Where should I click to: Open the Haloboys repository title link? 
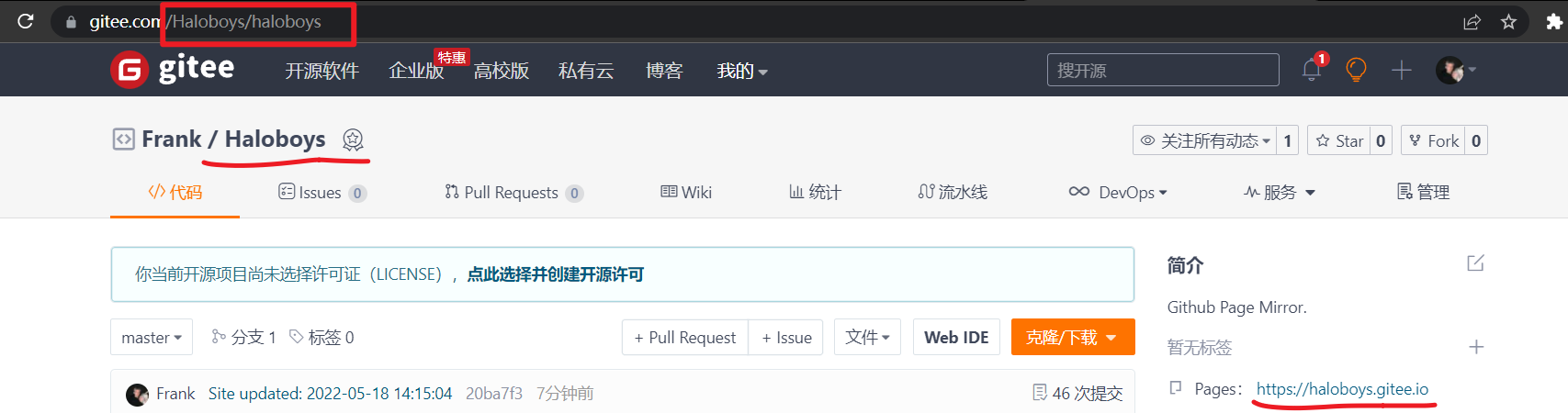(275, 140)
